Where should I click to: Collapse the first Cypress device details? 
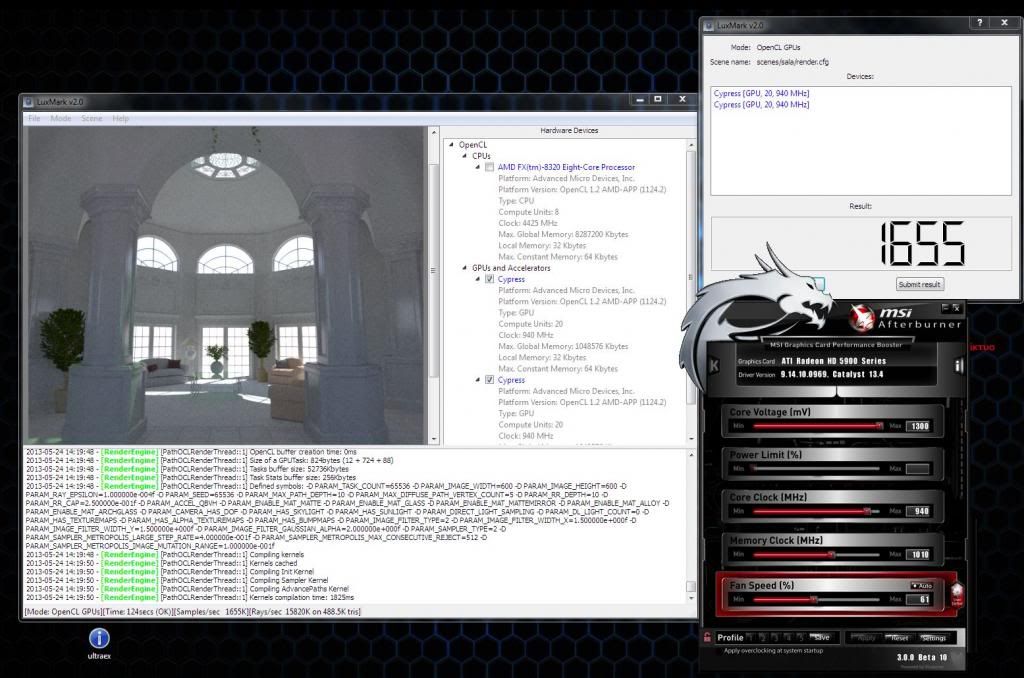click(x=477, y=279)
